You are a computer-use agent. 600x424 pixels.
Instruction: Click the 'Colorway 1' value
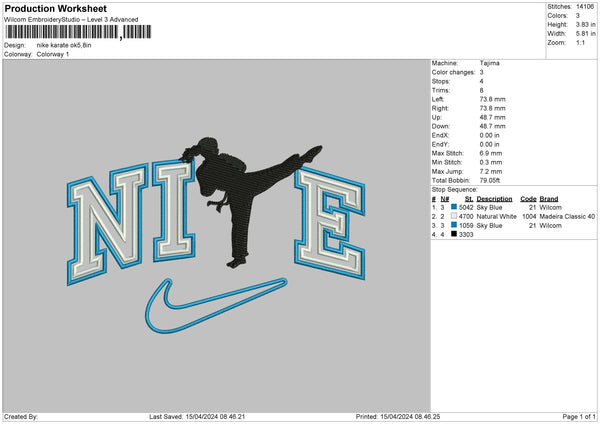tap(53, 54)
